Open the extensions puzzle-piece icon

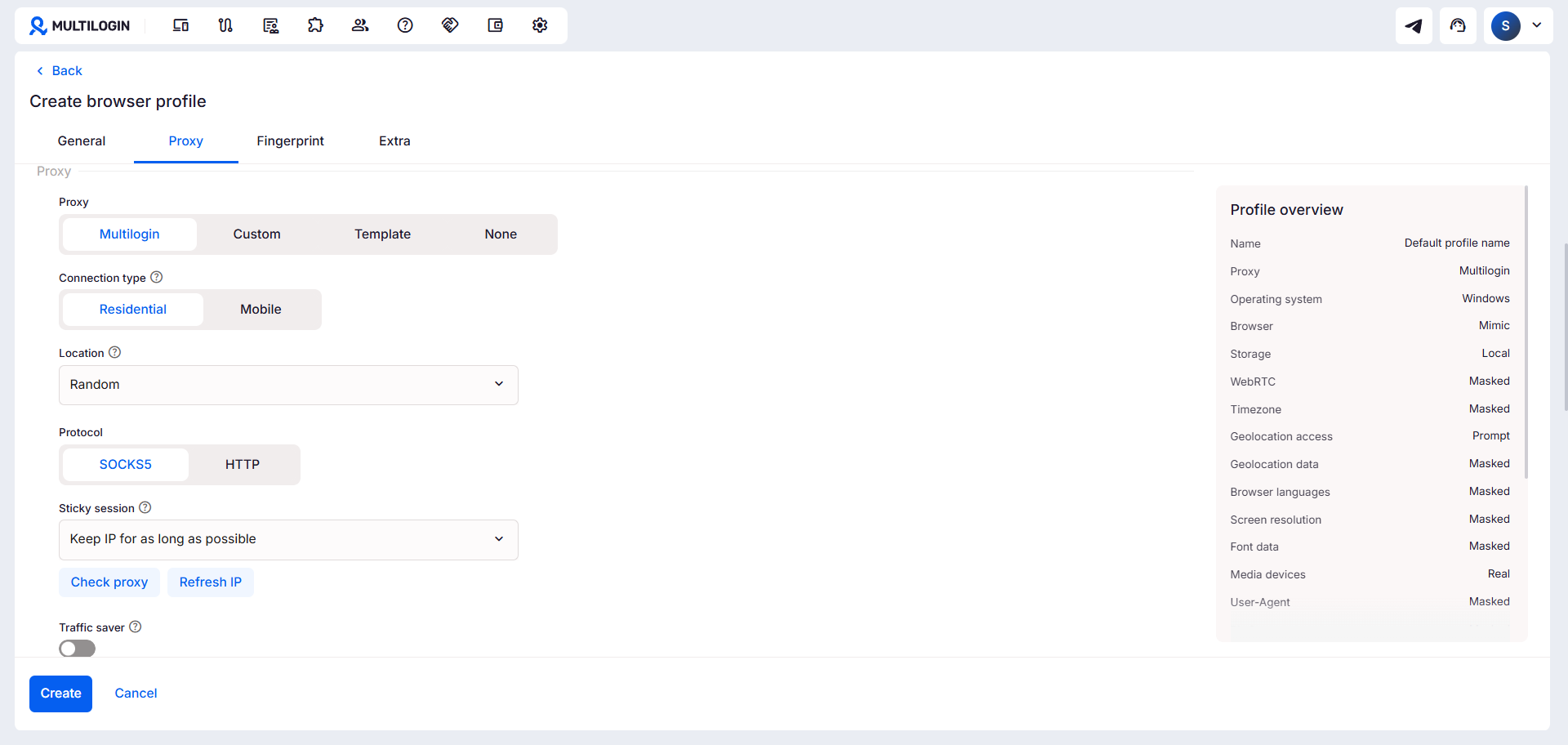(x=315, y=25)
